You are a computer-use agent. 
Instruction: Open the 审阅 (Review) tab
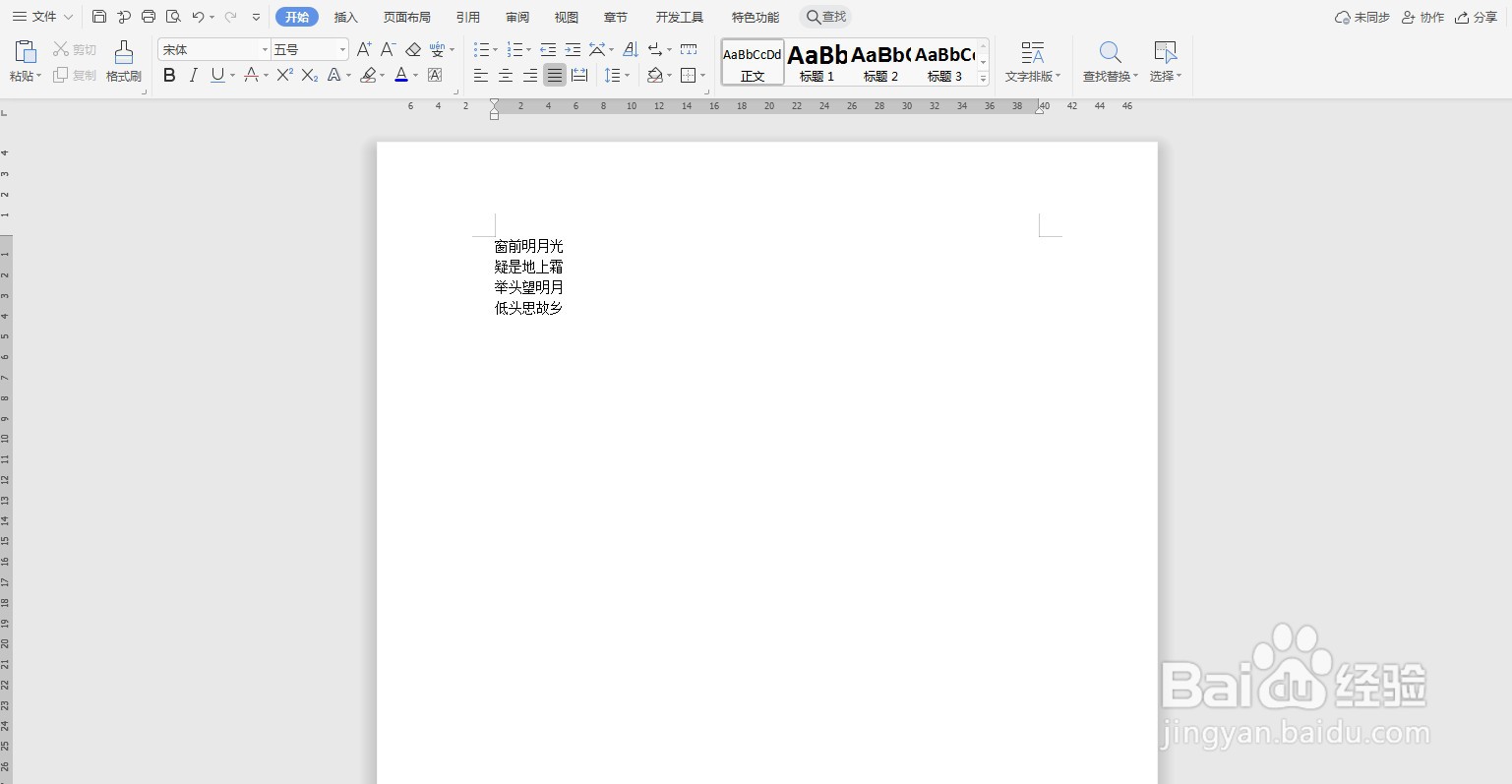coord(517,17)
